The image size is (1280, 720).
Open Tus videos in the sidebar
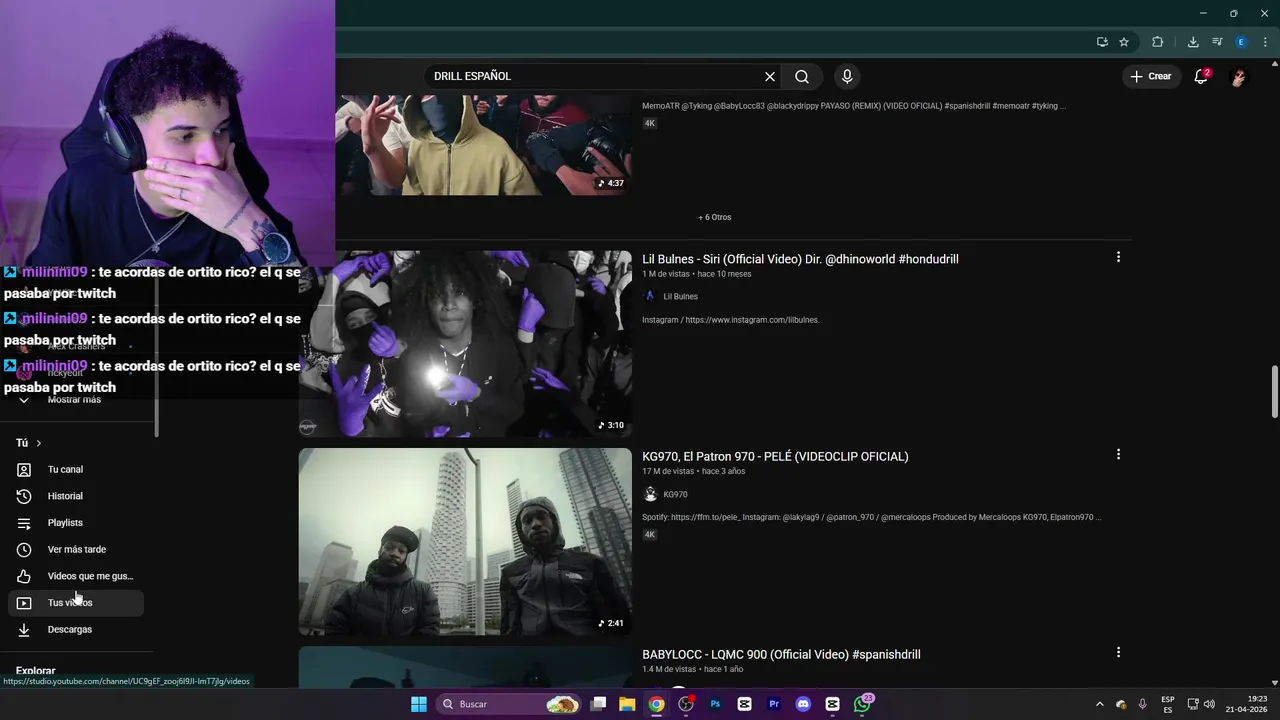click(76, 603)
